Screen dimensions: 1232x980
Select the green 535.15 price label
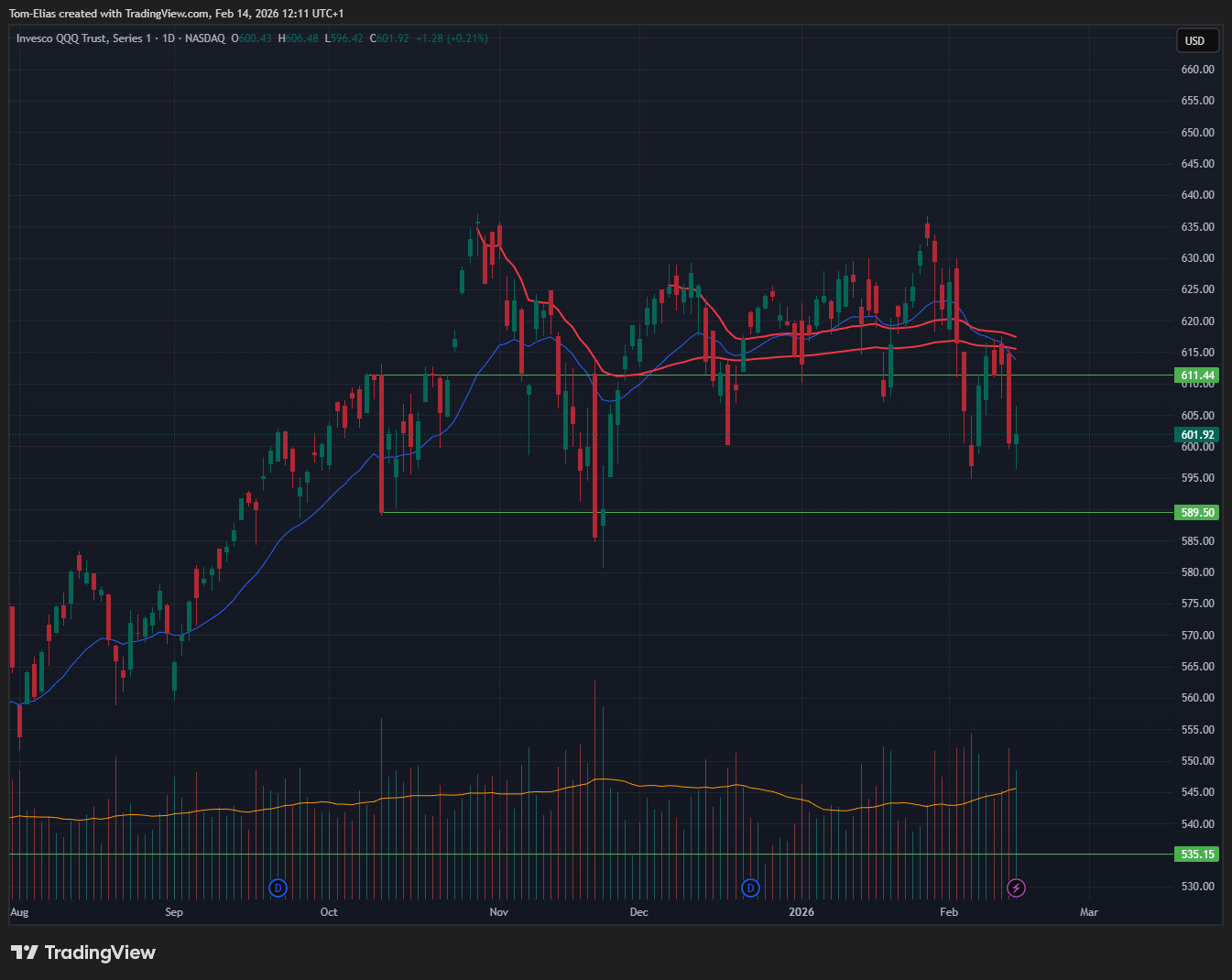click(1197, 855)
